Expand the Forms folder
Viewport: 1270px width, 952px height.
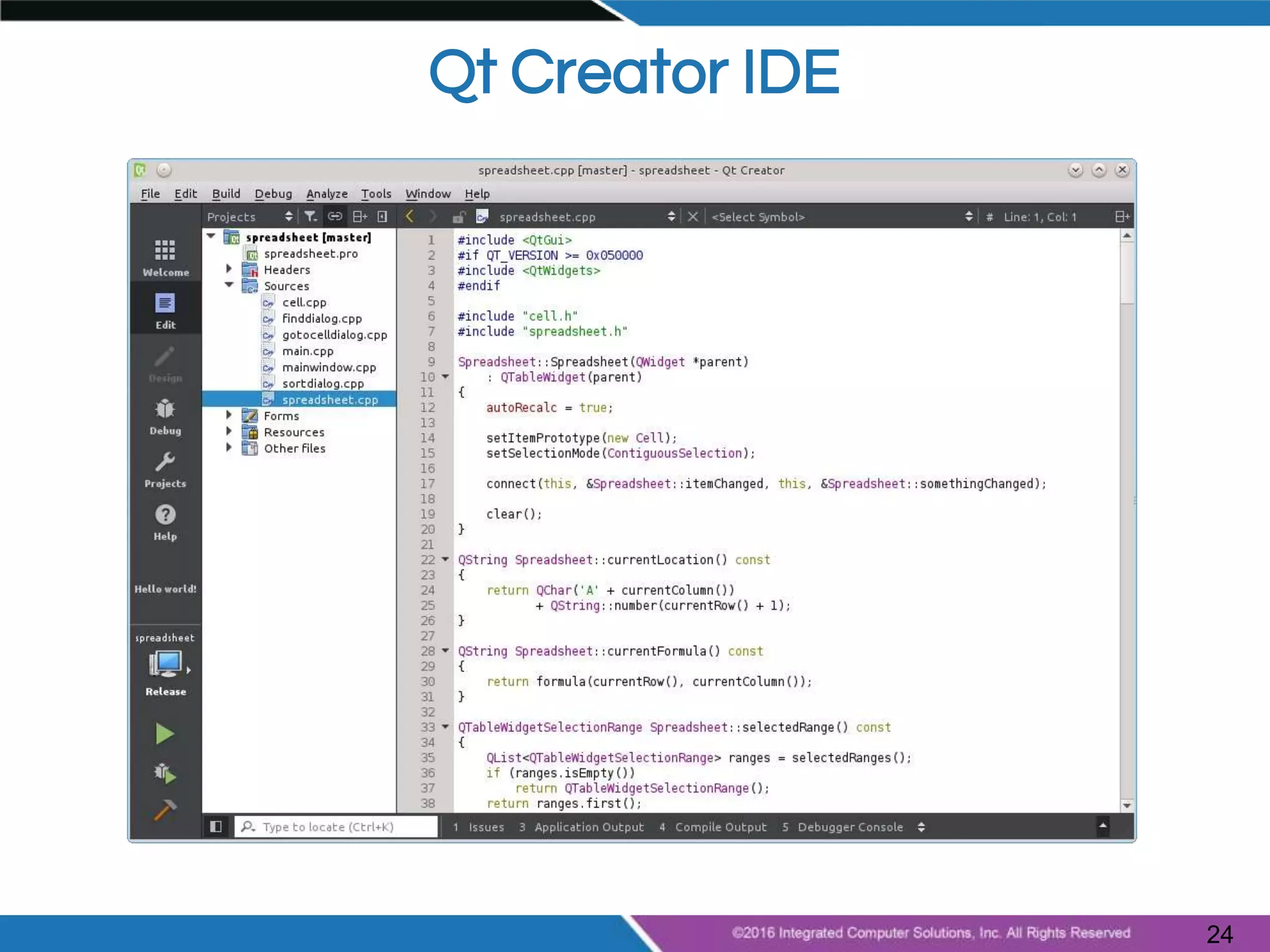click(x=229, y=415)
